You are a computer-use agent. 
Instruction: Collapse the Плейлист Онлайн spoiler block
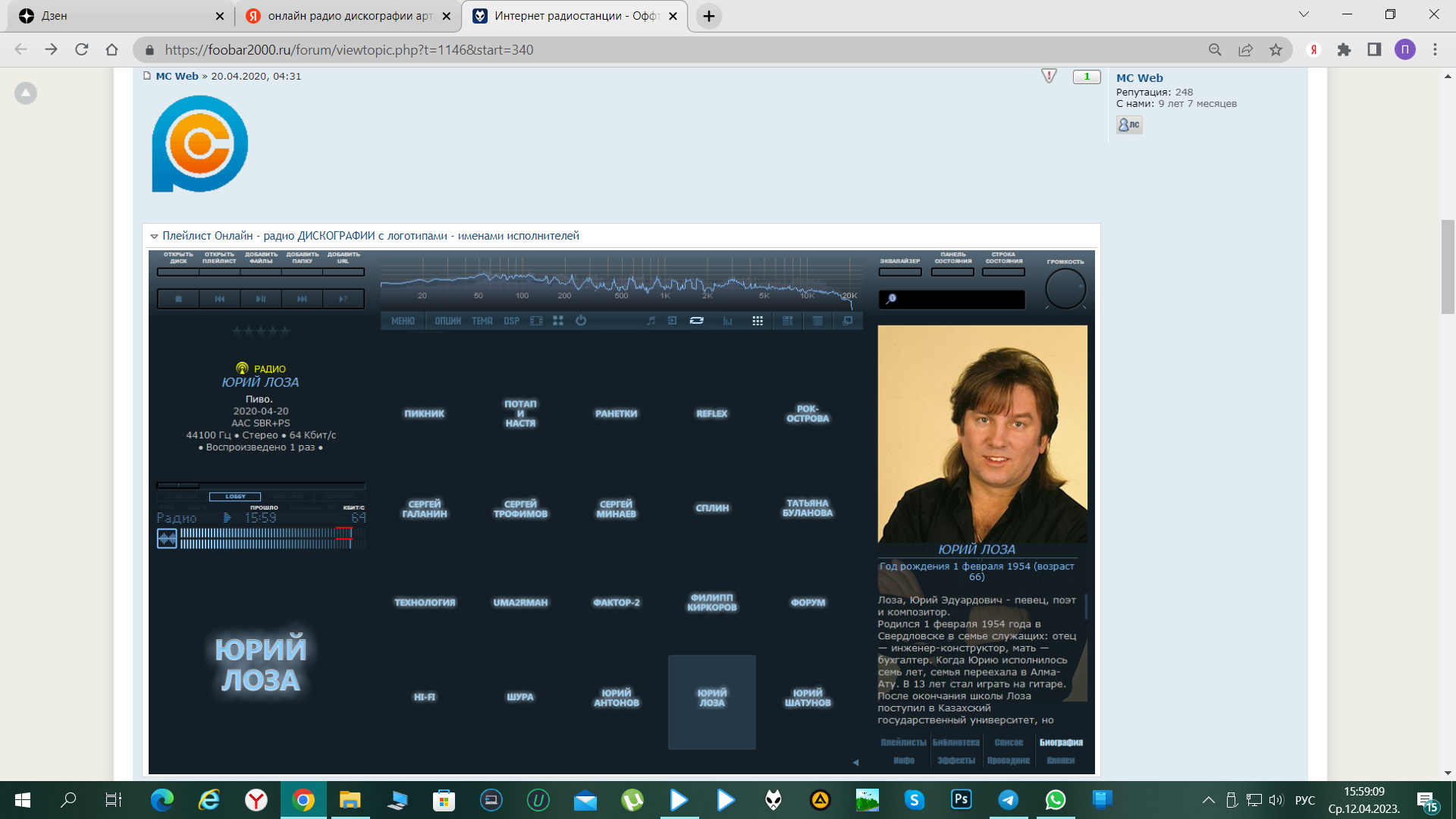point(154,237)
